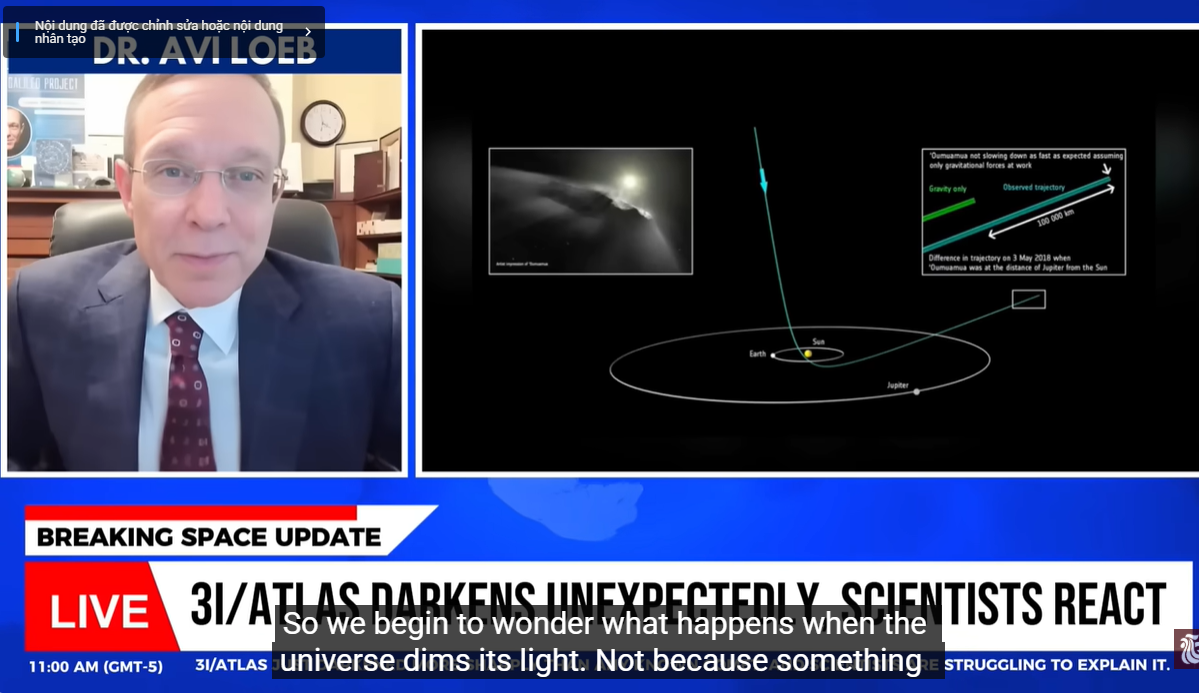Click the green Gravity only bar
Image resolution: width=1199 pixels, height=697 pixels.
(947, 208)
